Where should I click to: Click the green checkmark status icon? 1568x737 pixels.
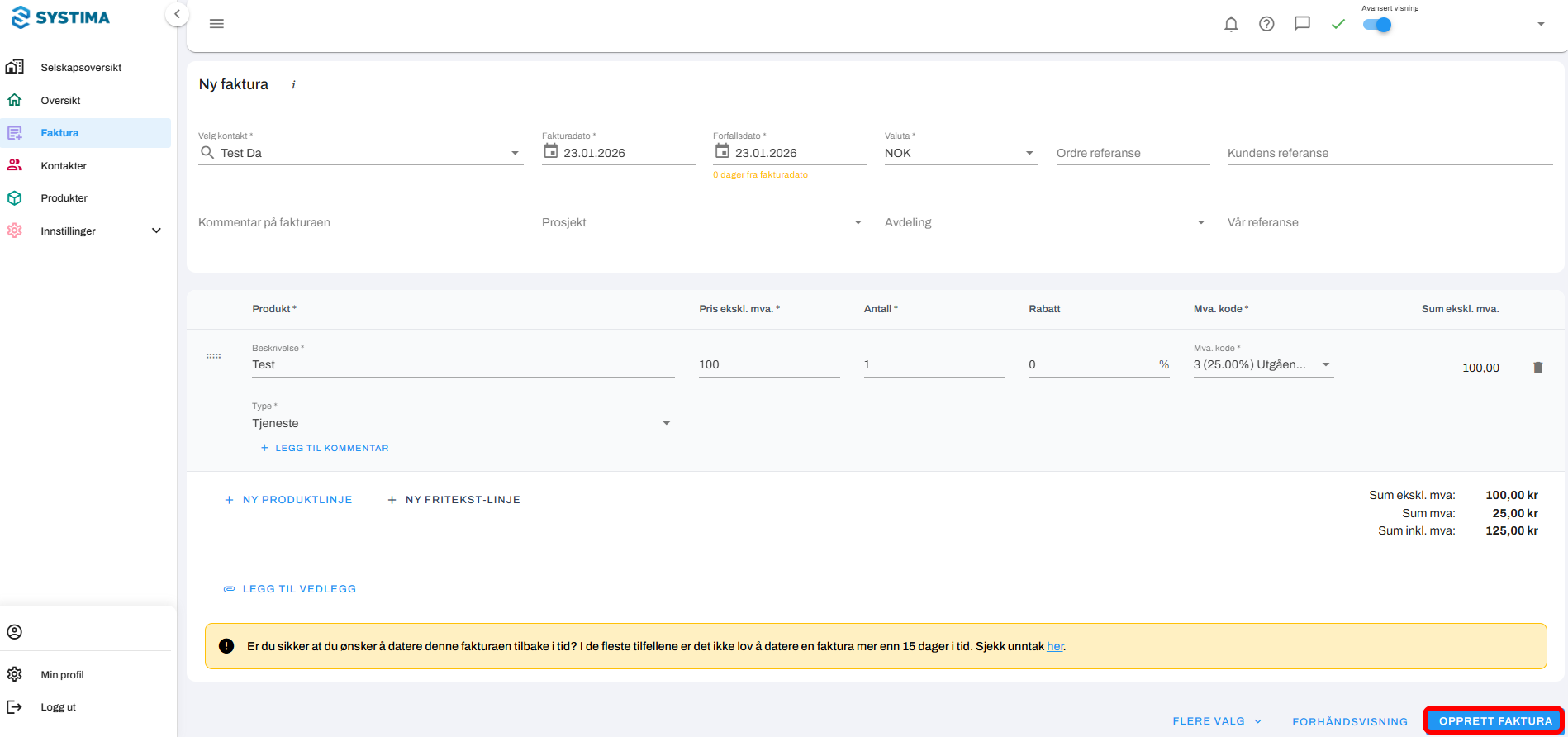1338,24
